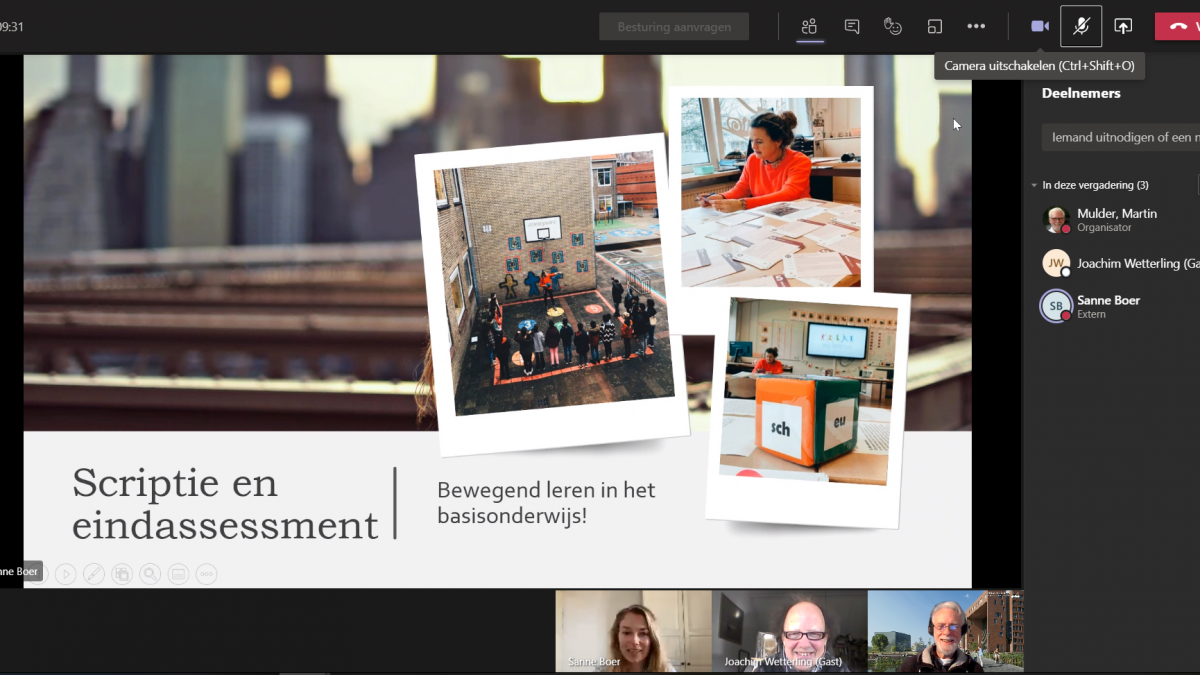This screenshot has height=675, width=1200.
Task: Open the meeting chat icon
Action: pos(852,26)
